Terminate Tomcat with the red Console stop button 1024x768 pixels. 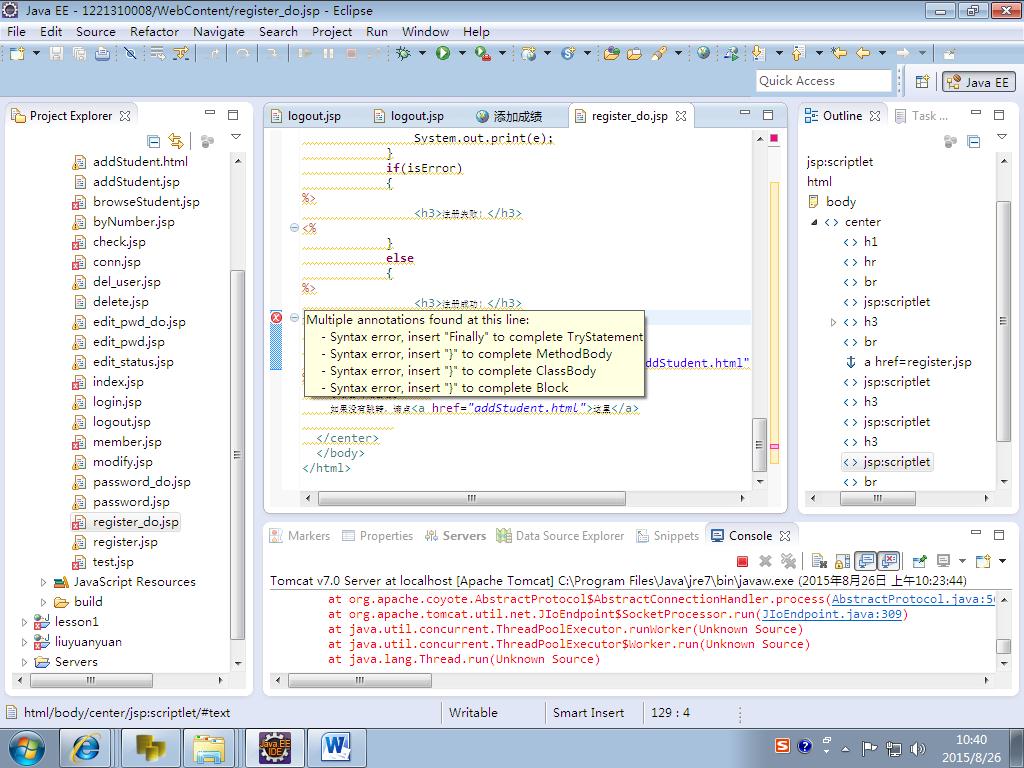pyautogui.click(x=742, y=561)
